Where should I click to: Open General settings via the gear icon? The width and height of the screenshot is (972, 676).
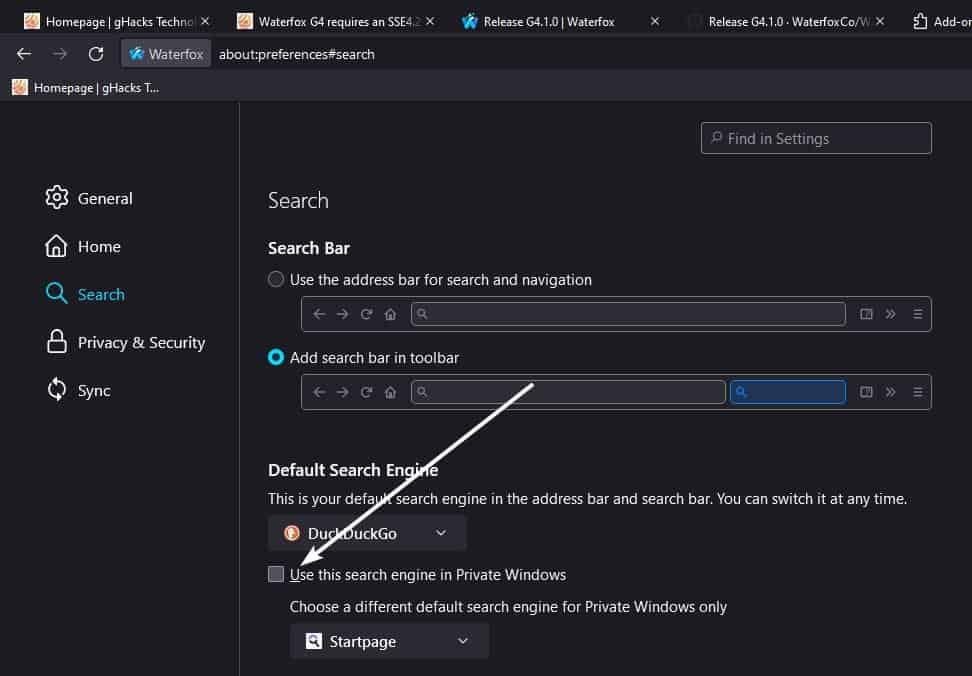[57, 198]
